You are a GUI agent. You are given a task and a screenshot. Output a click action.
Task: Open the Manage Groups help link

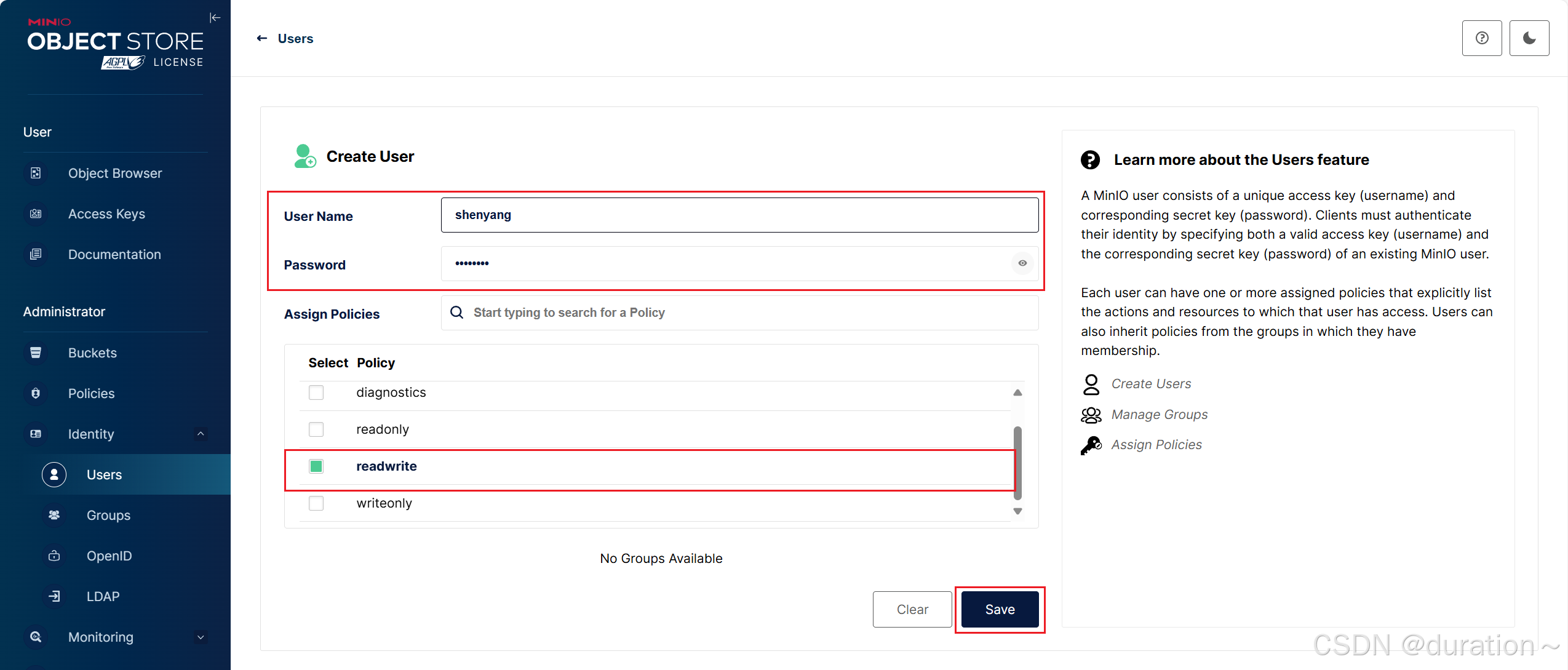[x=1159, y=415]
